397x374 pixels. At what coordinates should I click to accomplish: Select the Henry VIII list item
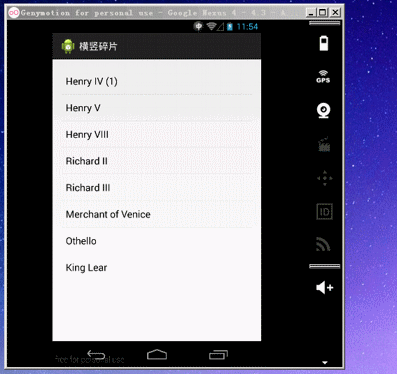[157, 135]
